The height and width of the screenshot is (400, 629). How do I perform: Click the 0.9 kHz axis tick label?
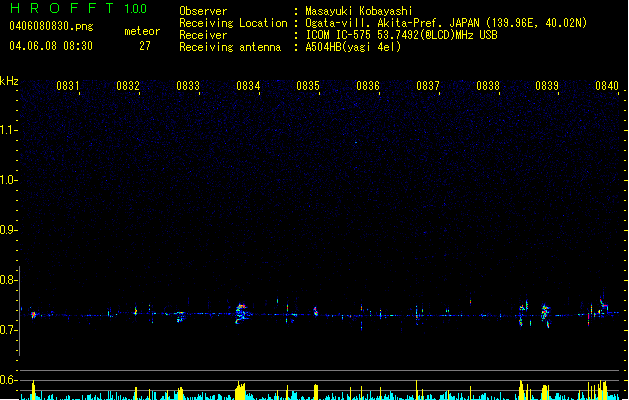click(9, 230)
